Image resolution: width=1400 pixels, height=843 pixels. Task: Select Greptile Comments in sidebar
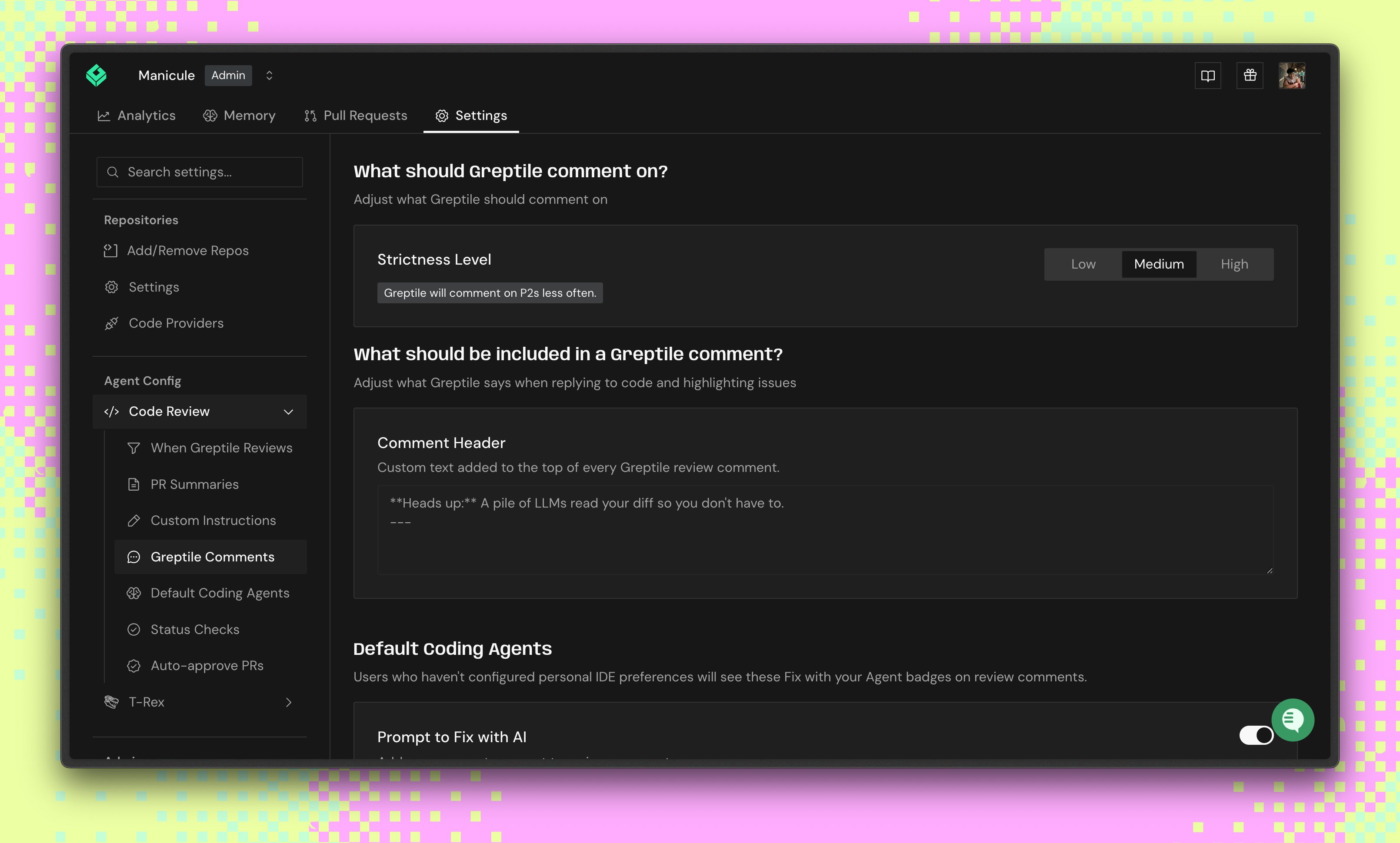pos(211,557)
